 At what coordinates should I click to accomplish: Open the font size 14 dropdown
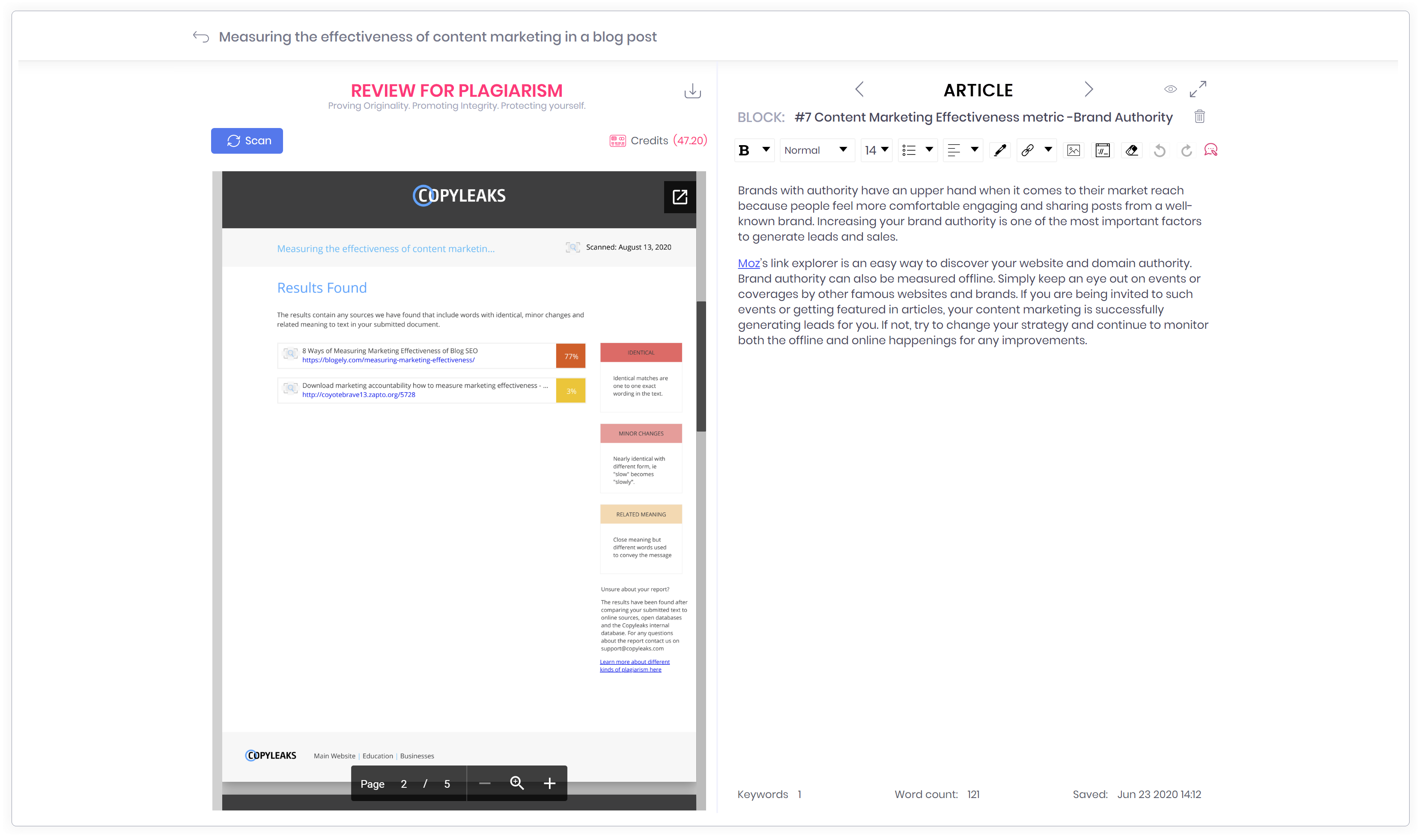click(x=876, y=150)
